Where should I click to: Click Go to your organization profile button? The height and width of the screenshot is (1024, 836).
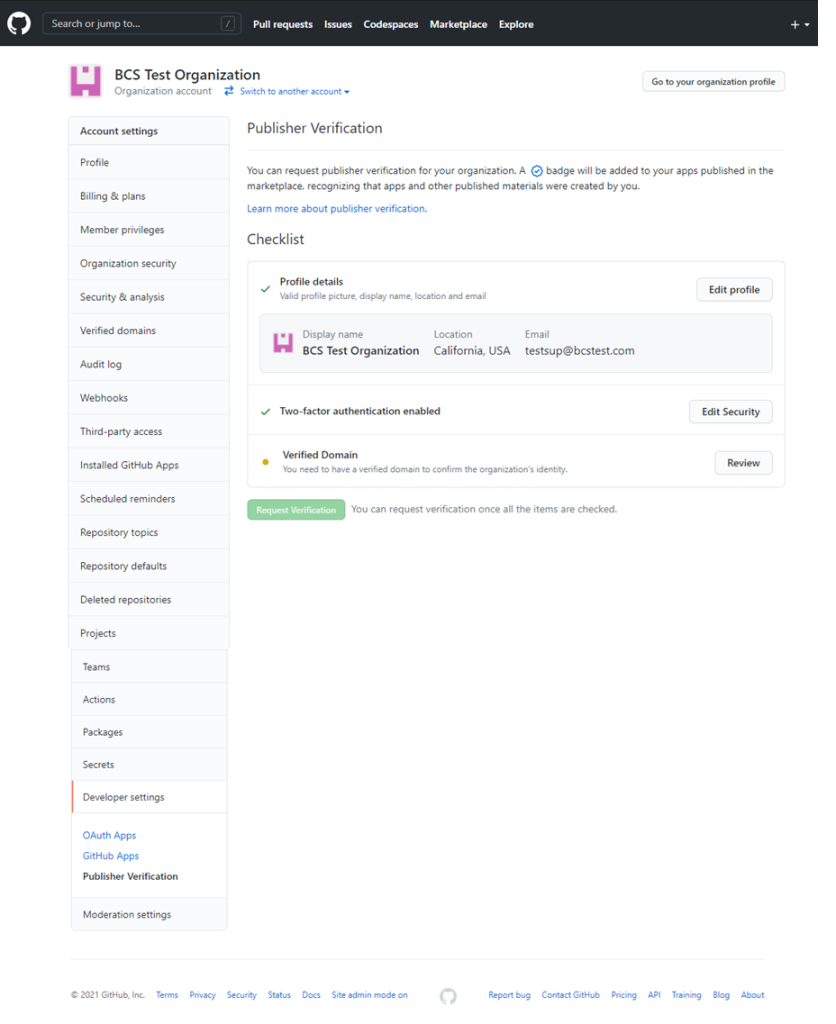(713, 82)
